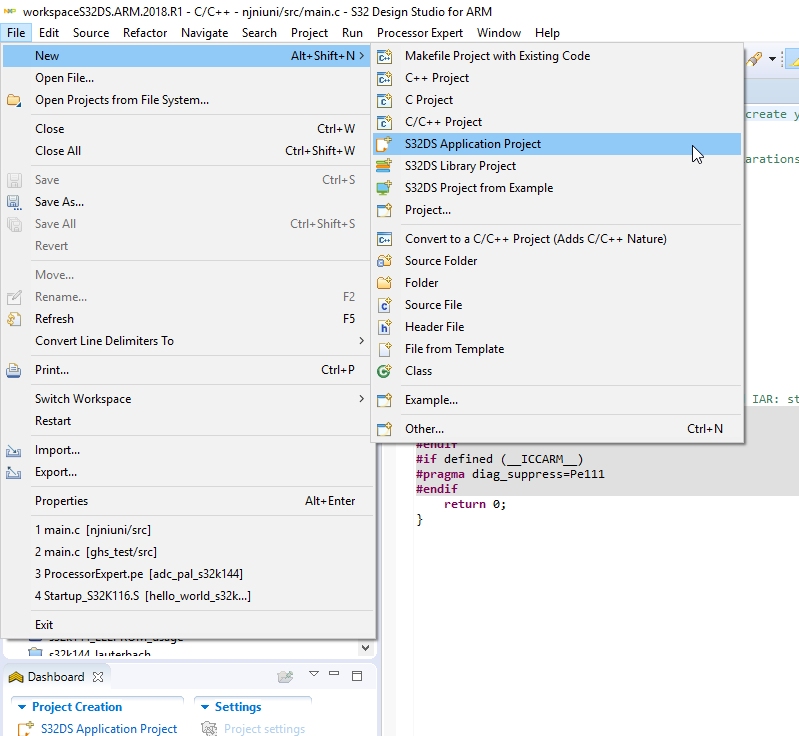Click the Open Projects from File System icon
The image size is (799, 736).
[14, 100]
